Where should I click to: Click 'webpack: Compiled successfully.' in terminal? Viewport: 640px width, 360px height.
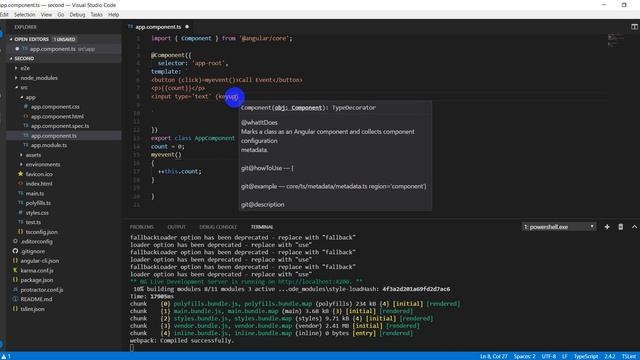[x=182, y=340]
